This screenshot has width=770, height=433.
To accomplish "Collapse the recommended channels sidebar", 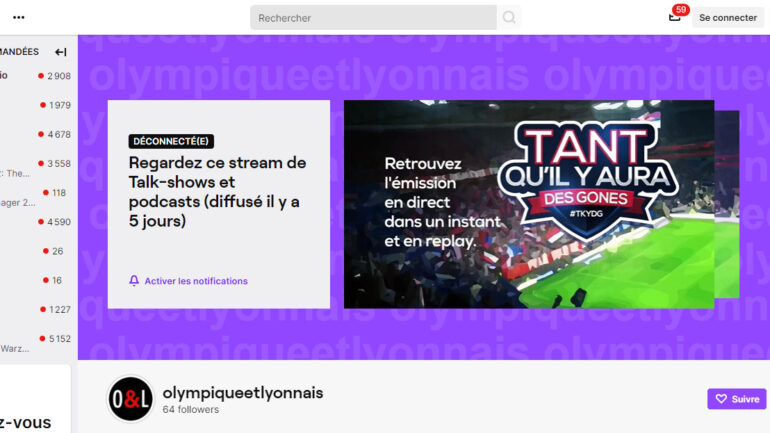I will pyautogui.click(x=61, y=52).
